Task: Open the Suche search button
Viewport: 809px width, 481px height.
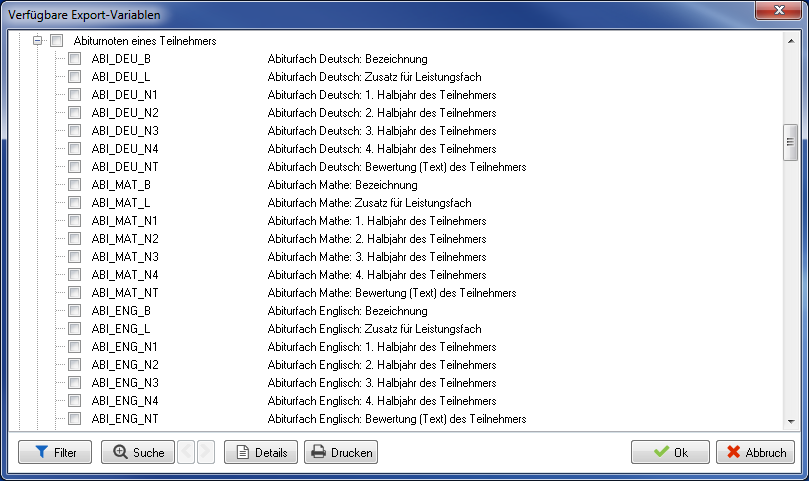Action: tap(138, 452)
